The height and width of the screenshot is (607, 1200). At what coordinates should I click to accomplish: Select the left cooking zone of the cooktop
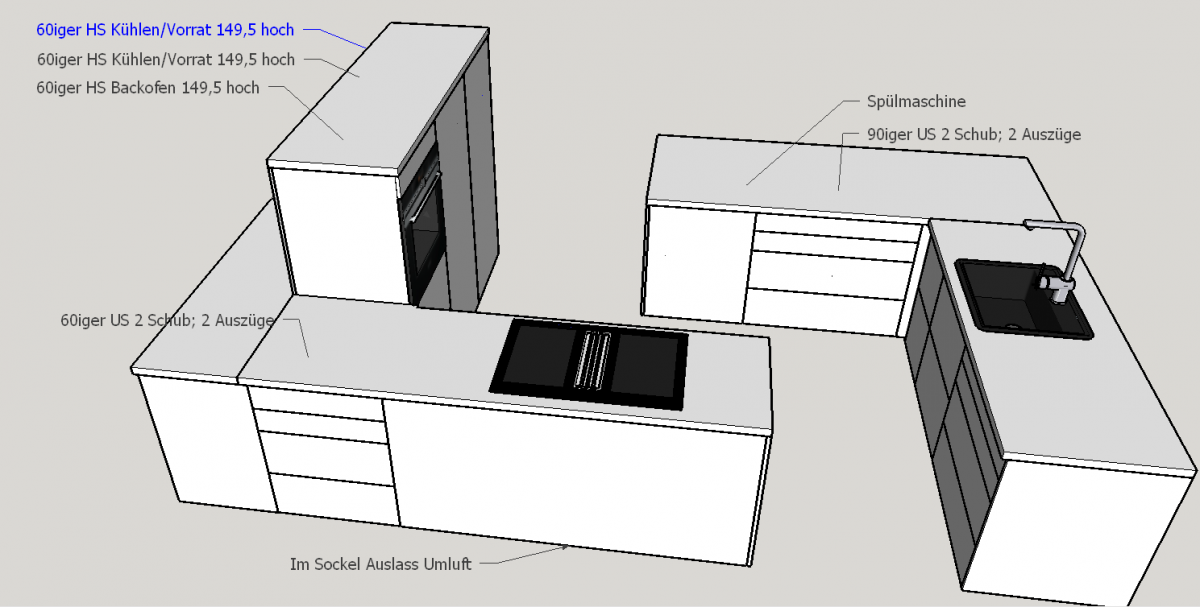532,357
